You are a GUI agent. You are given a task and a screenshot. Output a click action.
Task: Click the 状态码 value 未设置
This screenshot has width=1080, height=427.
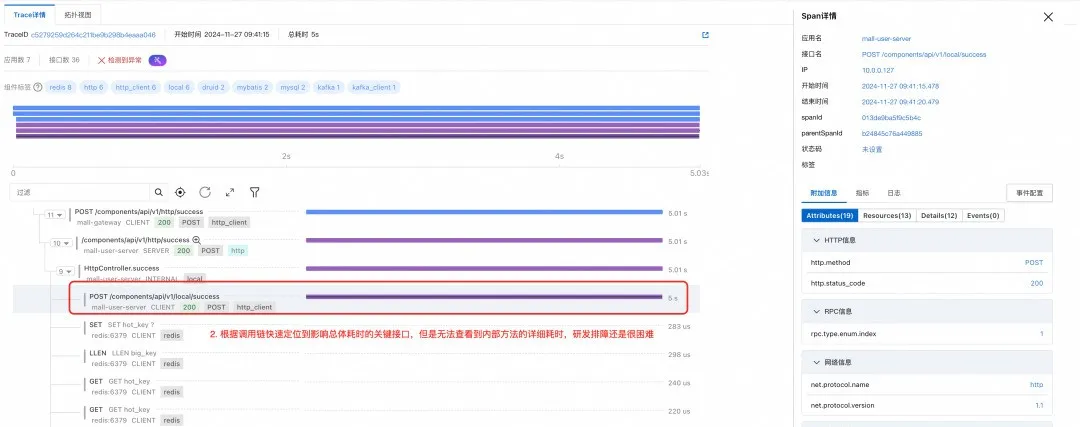coord(872,149)
